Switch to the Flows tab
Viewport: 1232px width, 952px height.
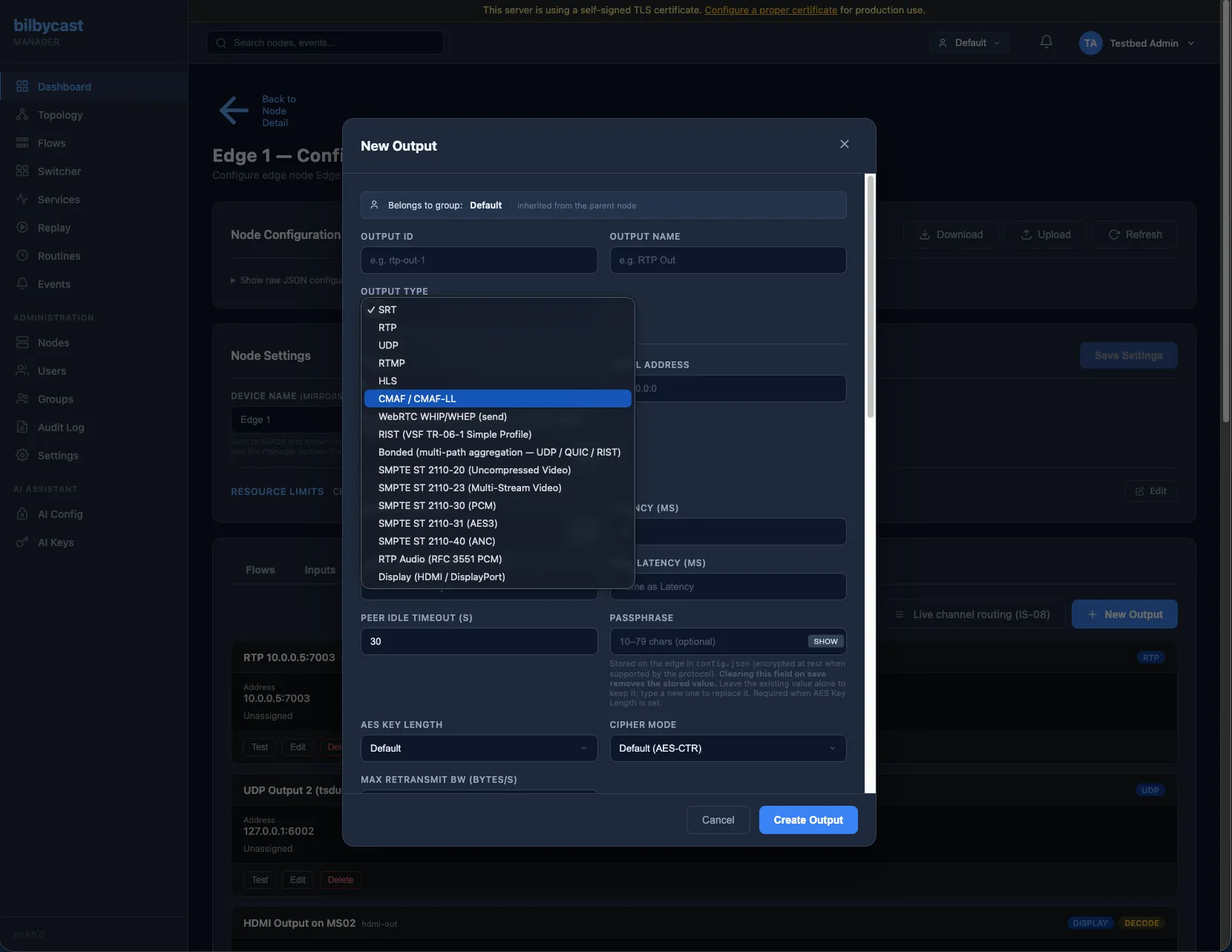260,570
